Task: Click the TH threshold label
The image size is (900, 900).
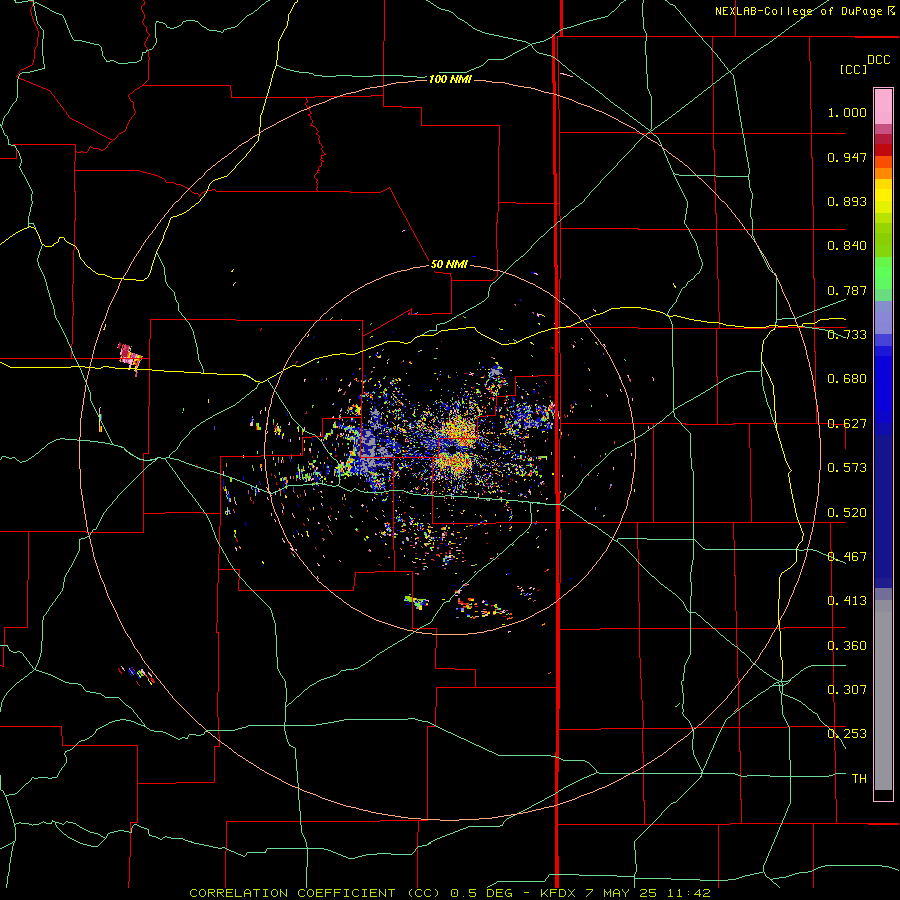Action: click(859, 779)
